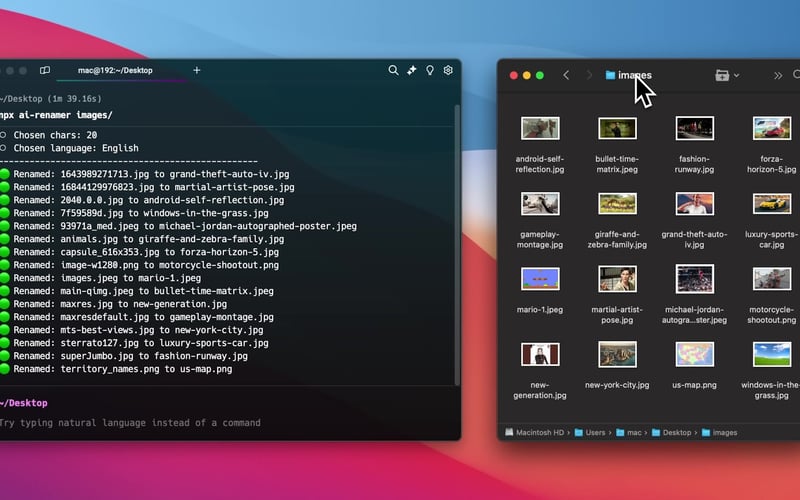Select bullet-time-matrix.jpeg thumbnail
Viewport: 800px width, 500px height.
[617, 129]
